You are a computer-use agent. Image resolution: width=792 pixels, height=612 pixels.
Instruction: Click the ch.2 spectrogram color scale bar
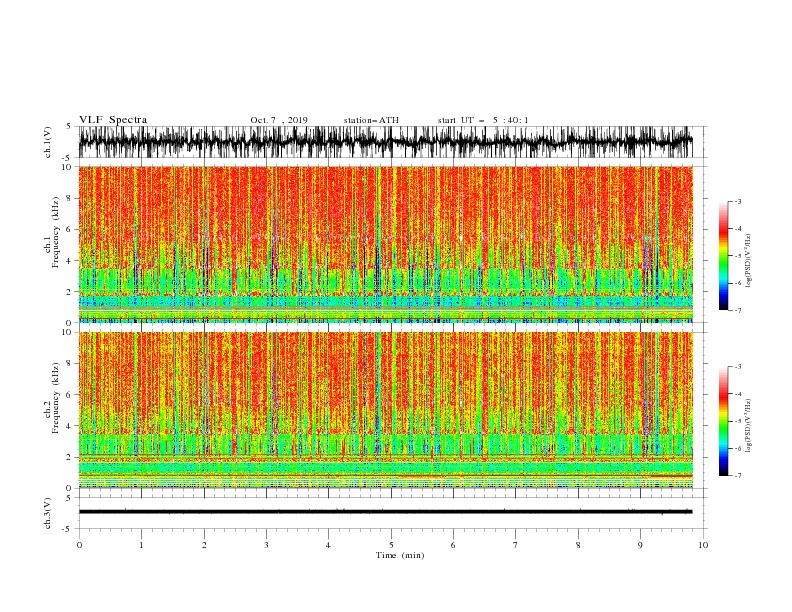(723, 421)
